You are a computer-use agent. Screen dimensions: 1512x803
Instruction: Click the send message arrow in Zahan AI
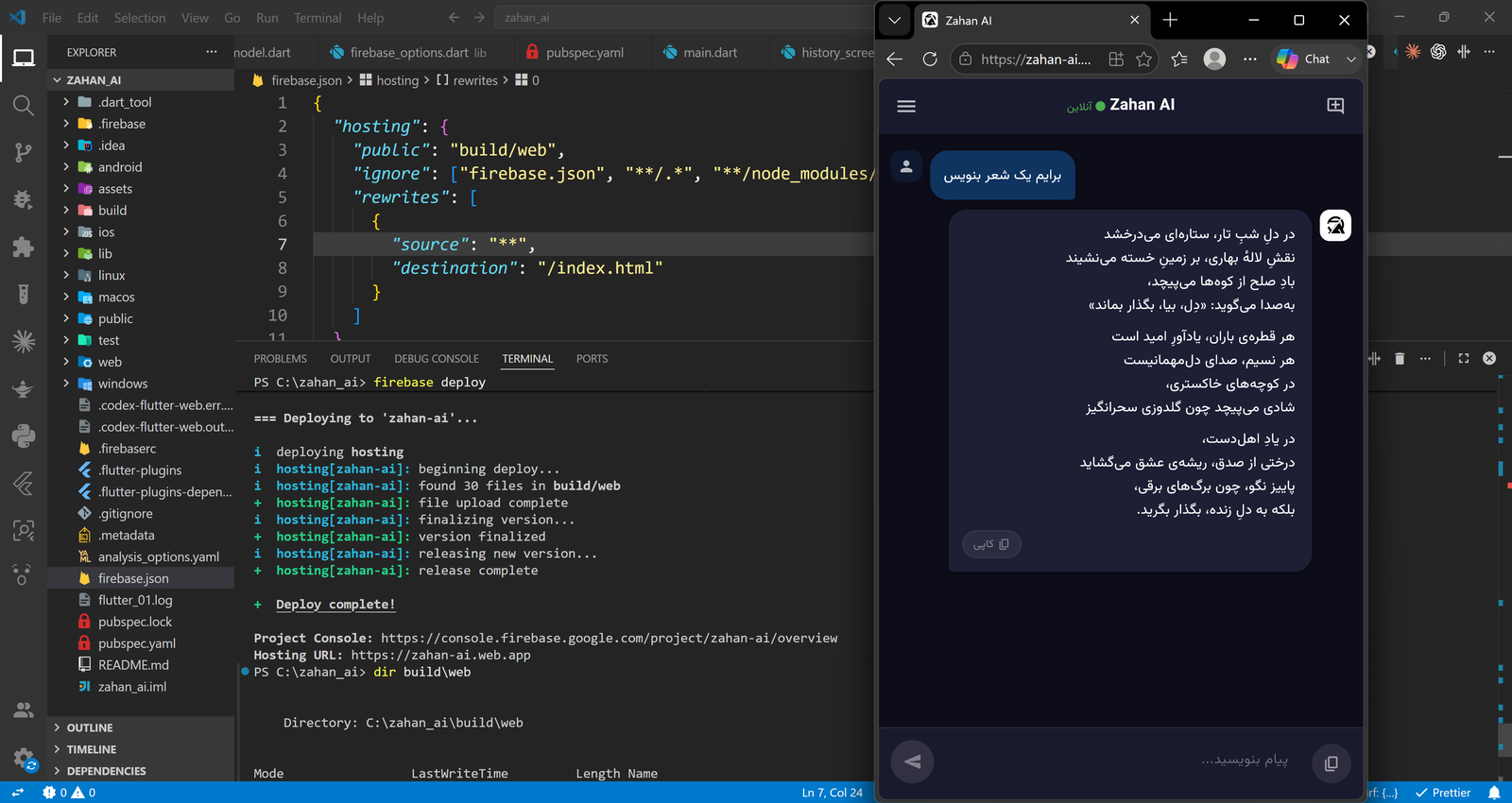click(x=913, y=761)
